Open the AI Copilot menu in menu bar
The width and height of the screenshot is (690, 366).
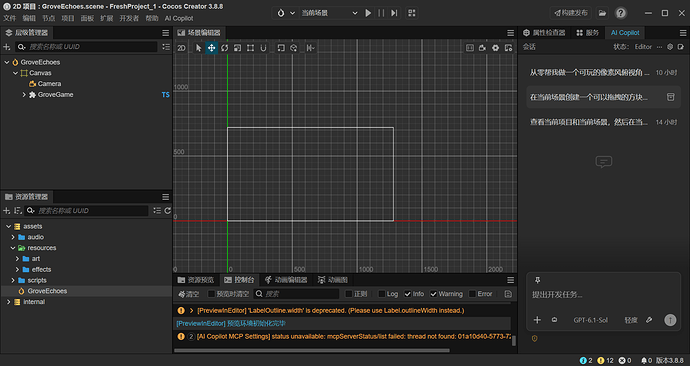pos(179,18)
